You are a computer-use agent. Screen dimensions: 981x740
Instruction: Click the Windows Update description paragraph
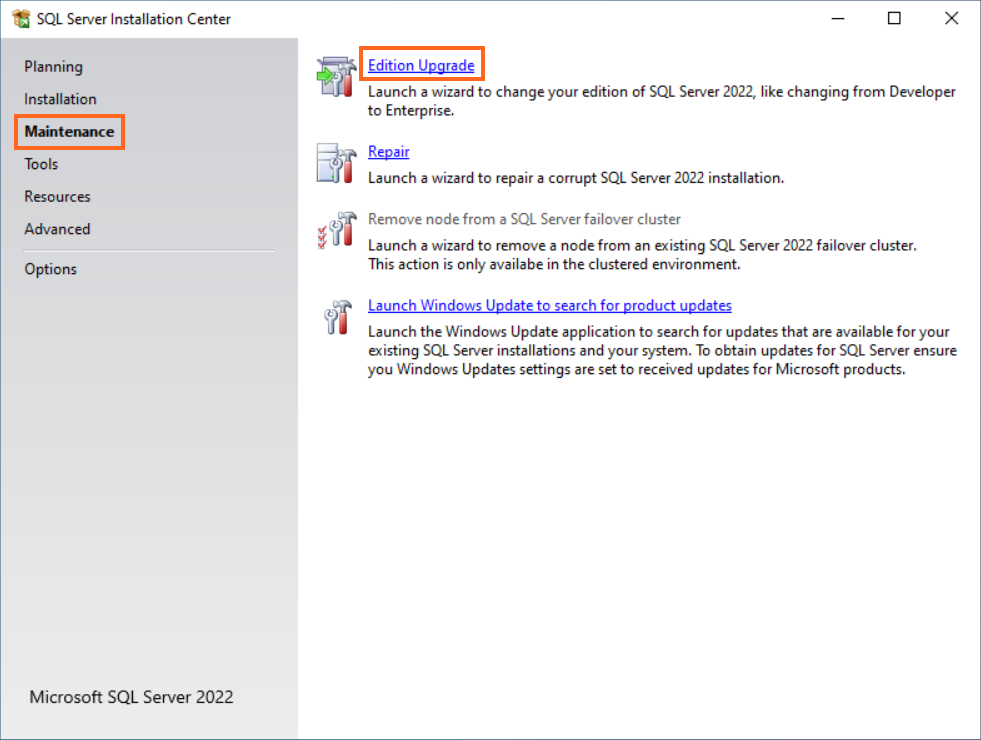pyautogui.click(x=663, y=350)
